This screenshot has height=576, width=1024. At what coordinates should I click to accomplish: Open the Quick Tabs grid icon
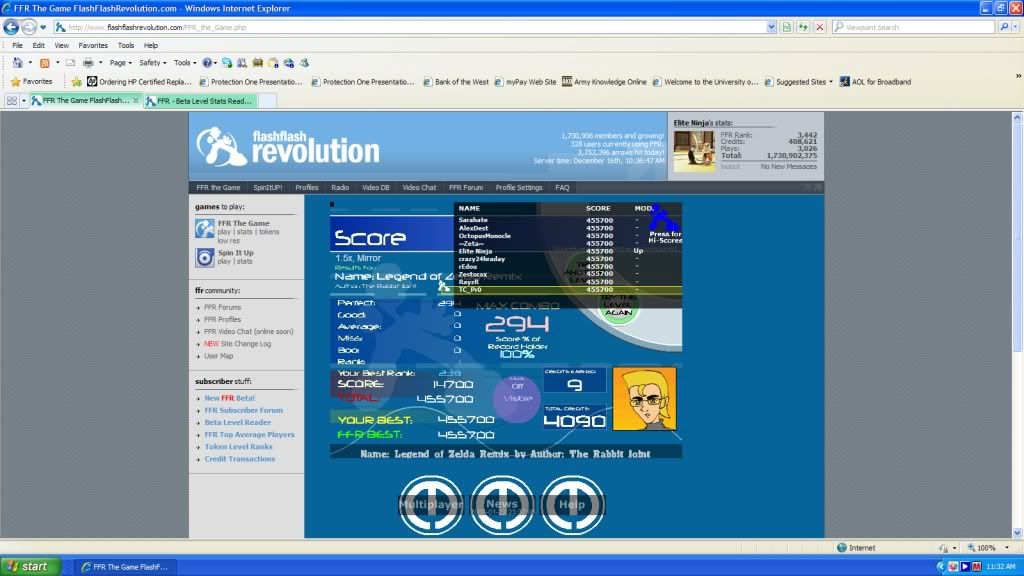tap(12, 101)
